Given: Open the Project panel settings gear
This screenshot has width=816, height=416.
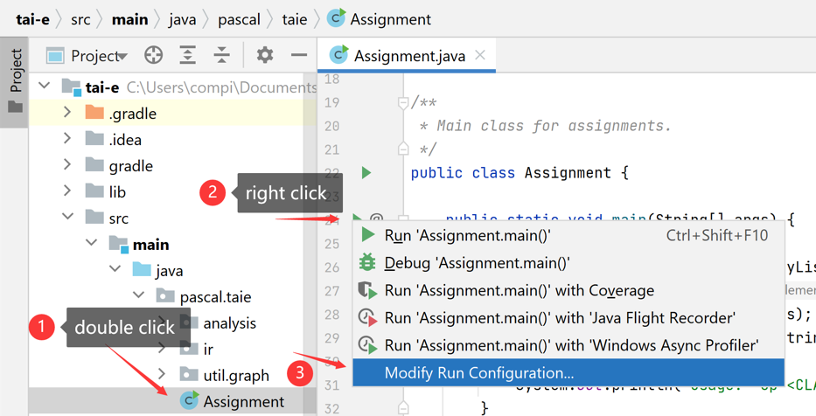Looking at the screenshot, I should (x=265, y=55).
